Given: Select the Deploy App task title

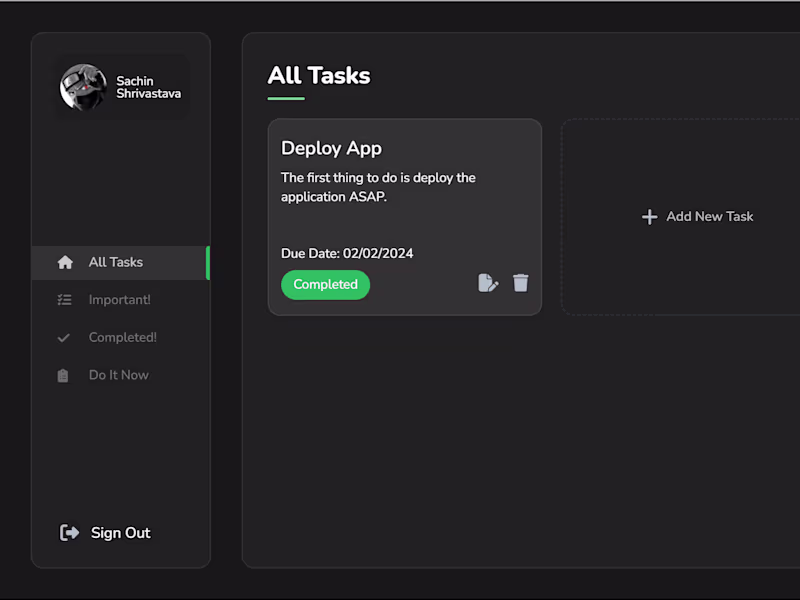Looking at the screenshot, I should coord(331,148).
